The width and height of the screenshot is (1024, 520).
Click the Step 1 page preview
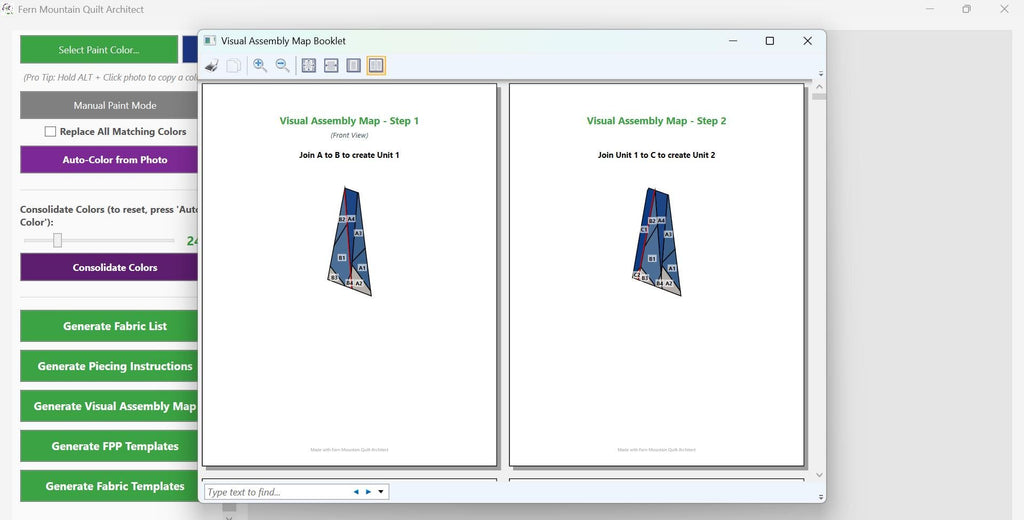point(349,274)
